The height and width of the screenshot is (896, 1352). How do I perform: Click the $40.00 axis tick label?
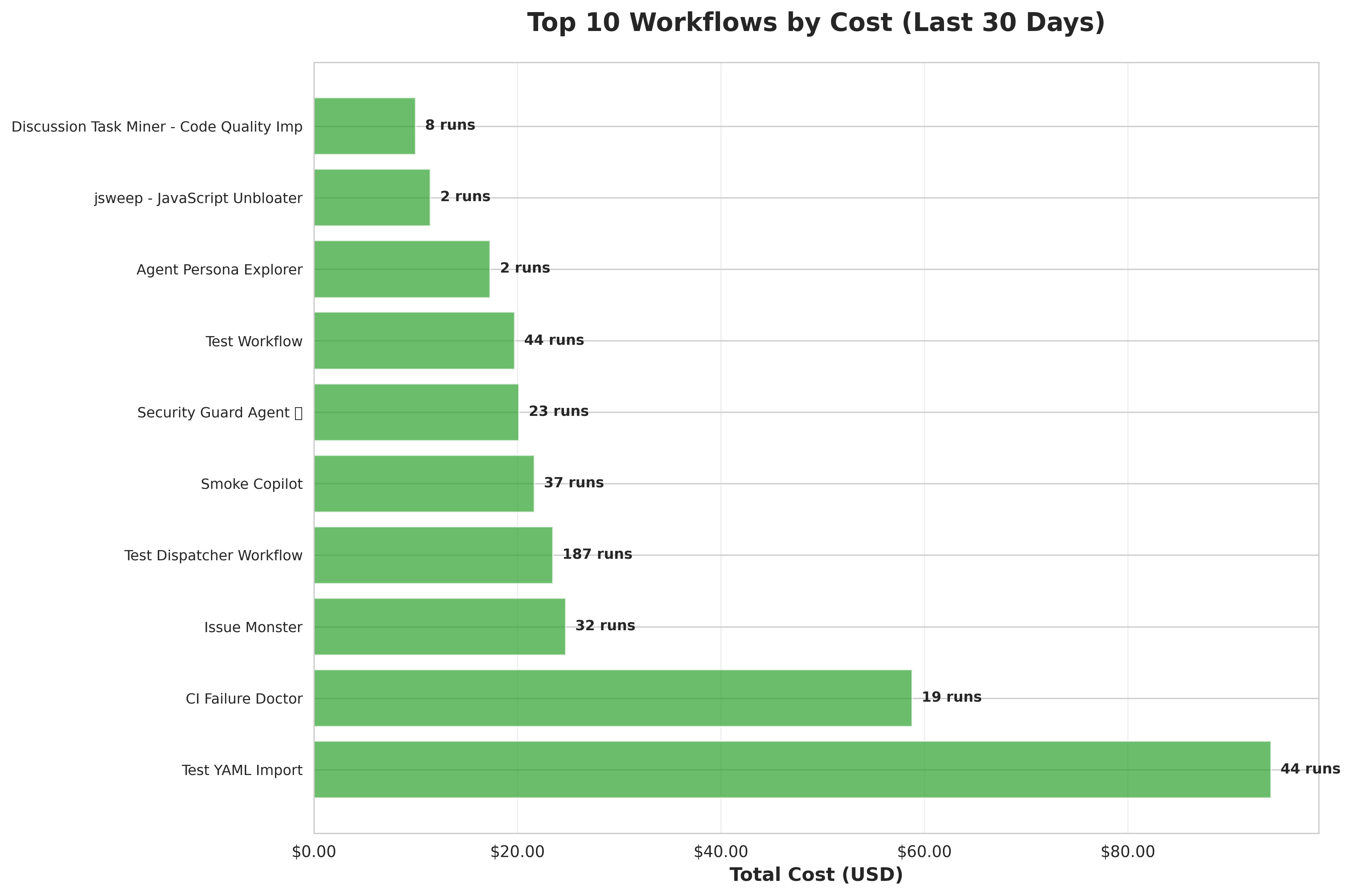point(720,852)
